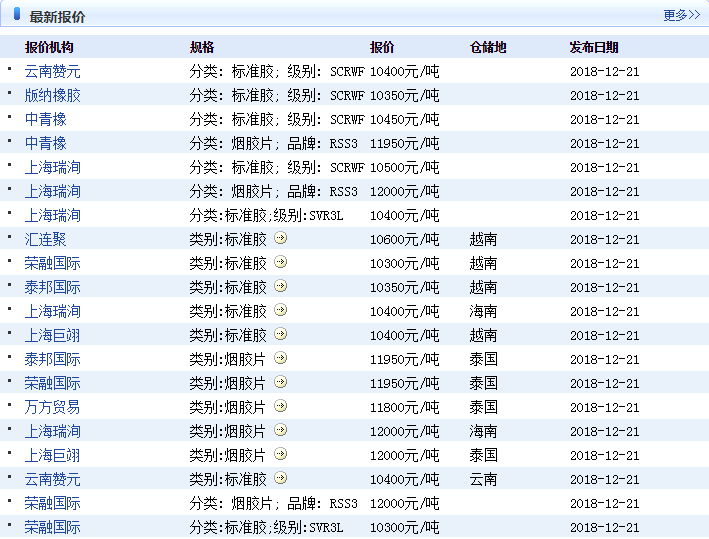Select 云南赞元 link with SCRWF grade
The height and width of the screenshot is (539, 709).
click(52, 71)
